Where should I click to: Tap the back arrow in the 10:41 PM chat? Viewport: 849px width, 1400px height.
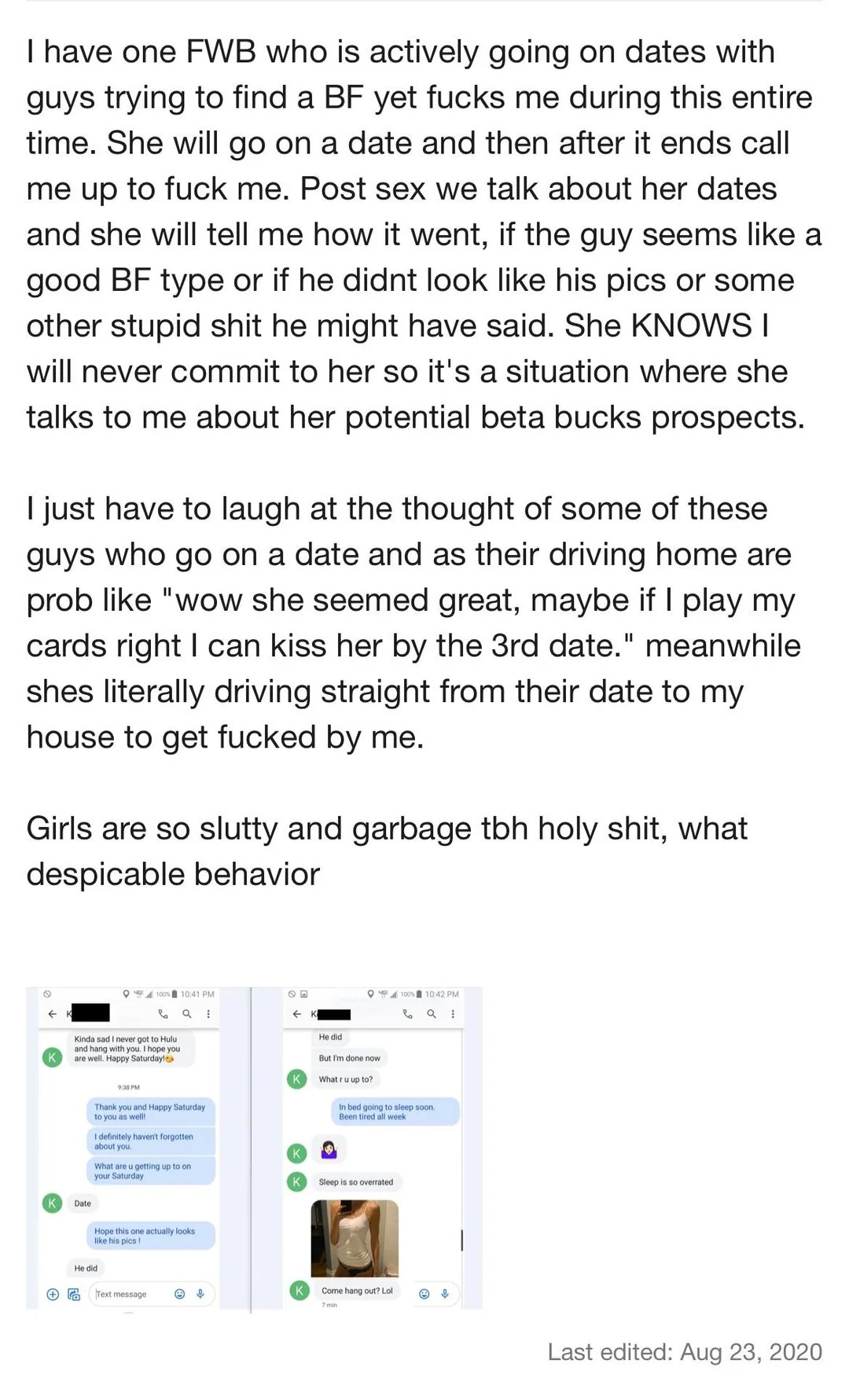pyautogui.click(x=53, y=1014)
